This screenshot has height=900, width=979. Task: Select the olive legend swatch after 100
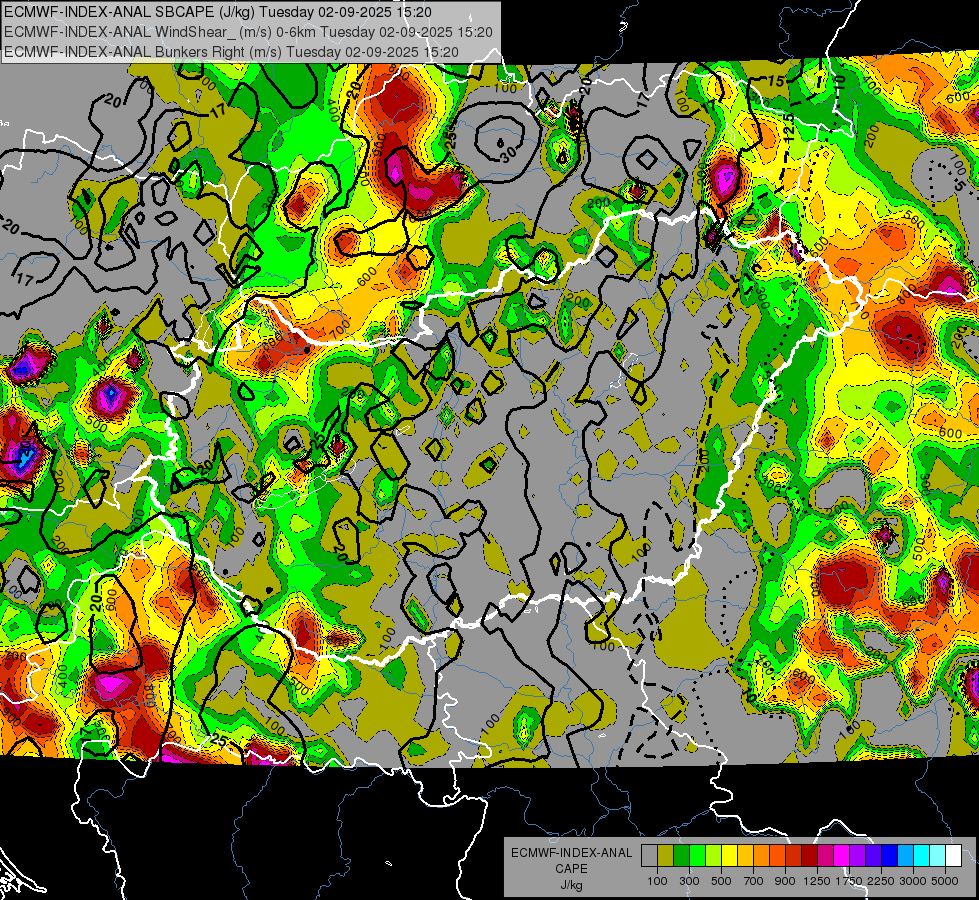point(666,856)
